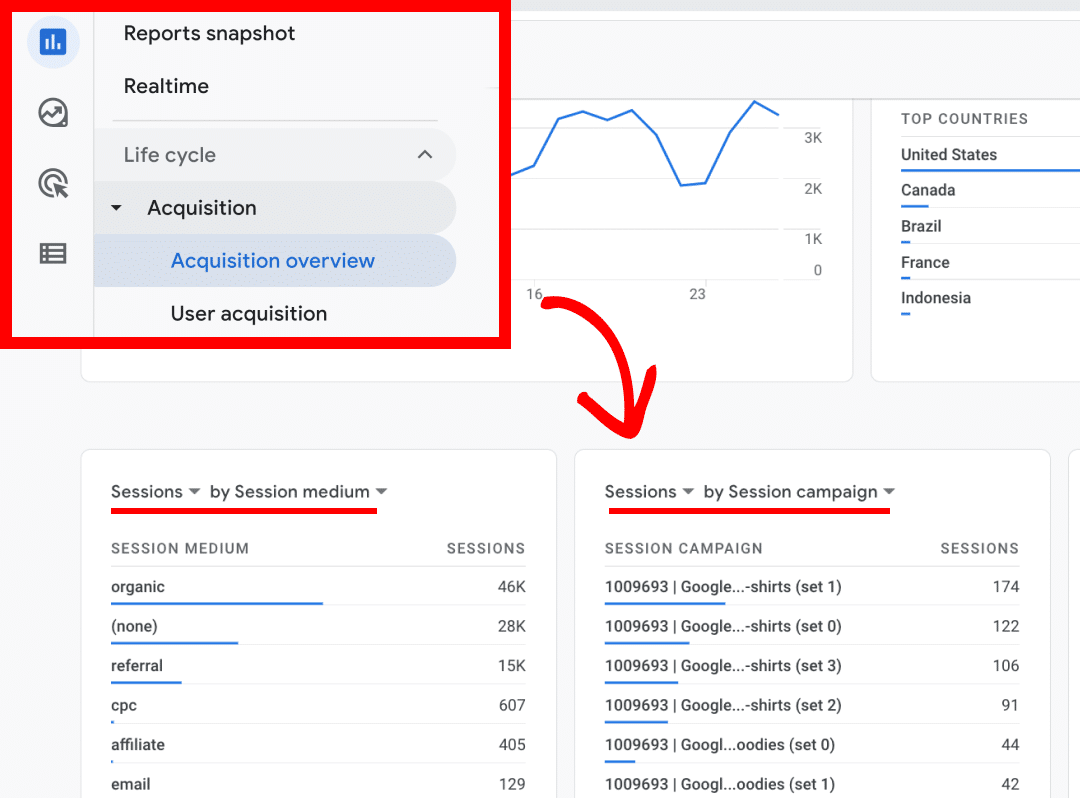Open Reports snapshot
This screenshot has height=798, width=1080.
click(209, 33)
